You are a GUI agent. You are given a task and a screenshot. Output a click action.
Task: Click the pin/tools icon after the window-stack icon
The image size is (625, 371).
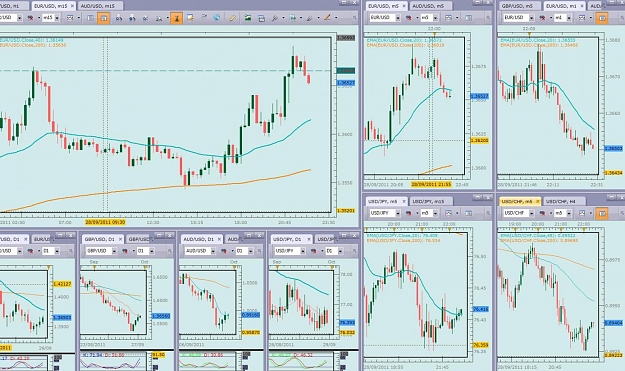coord(275,18)
